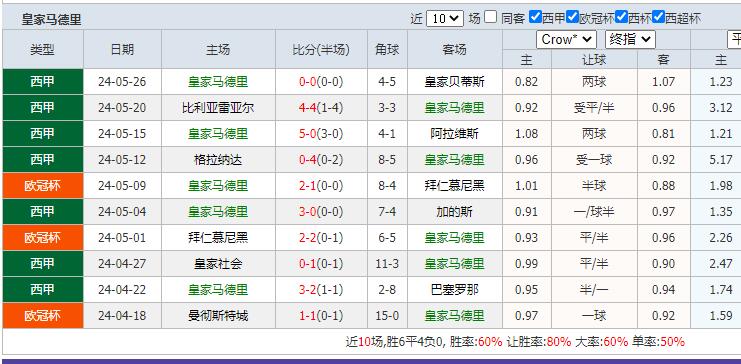
Task: Click handicap 半/一 for 巴塞罗那 match
Action: pyautogui.click(x=594, y=290)
